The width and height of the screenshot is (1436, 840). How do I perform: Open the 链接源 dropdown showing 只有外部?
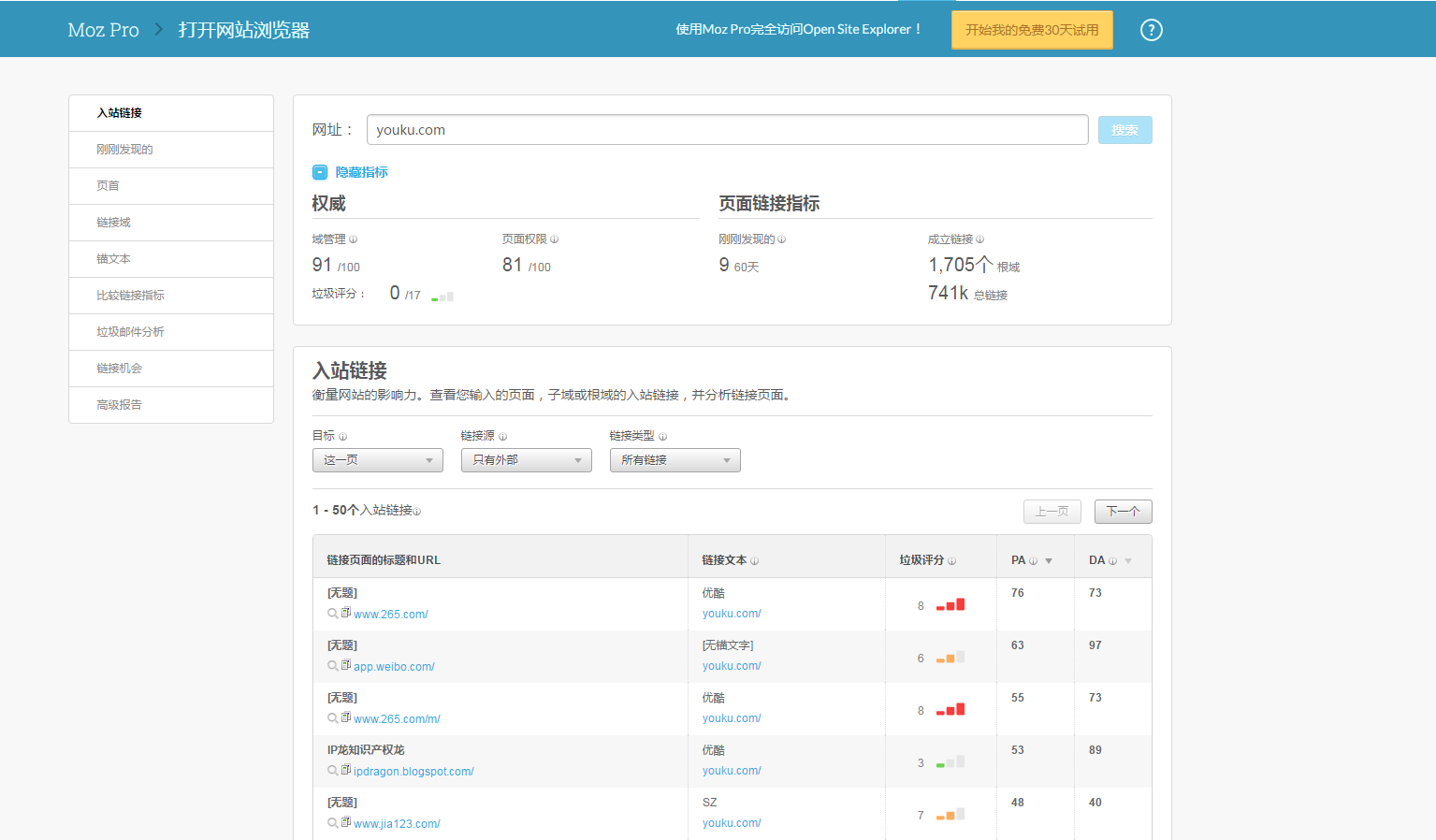(x=526, y=460)
